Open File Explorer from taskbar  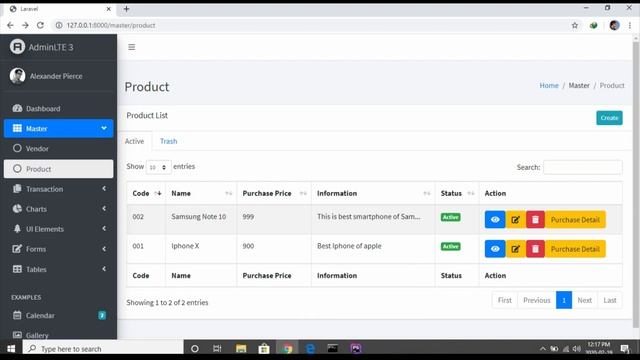pyautogui.click(x=241, y=349)
